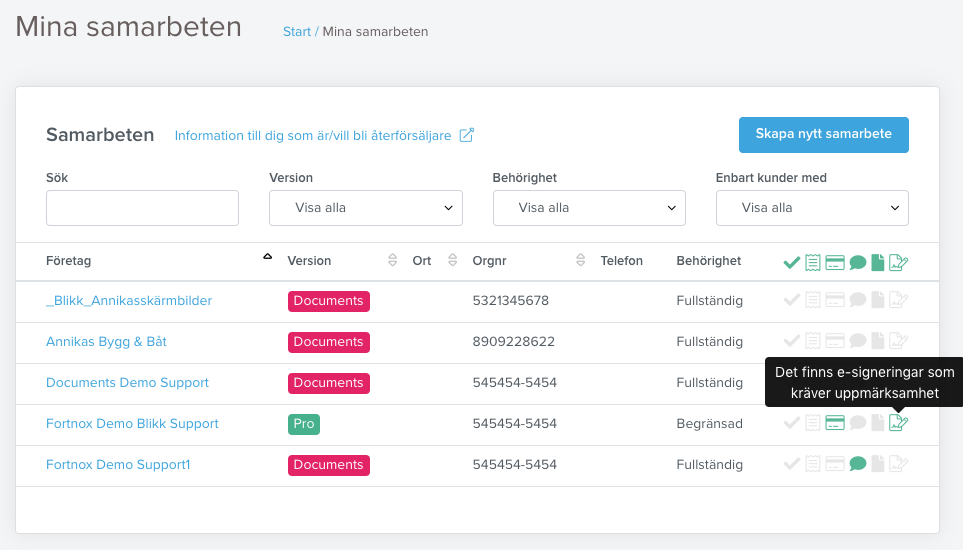The image size is (963, 550).
Task: Click green chat bubble in Fortnox Demo Support1 row
Action: pos(858,464)
